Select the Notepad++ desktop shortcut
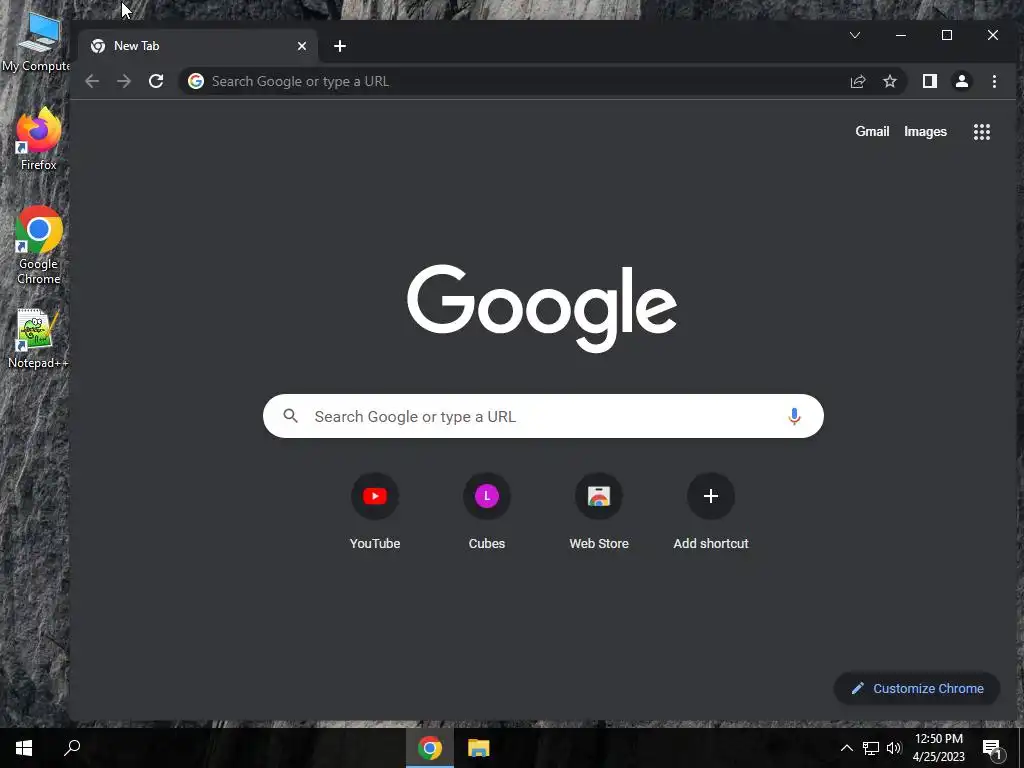Image resolution: width=1024 pixels, height=768 pixels. click(38, 338)
